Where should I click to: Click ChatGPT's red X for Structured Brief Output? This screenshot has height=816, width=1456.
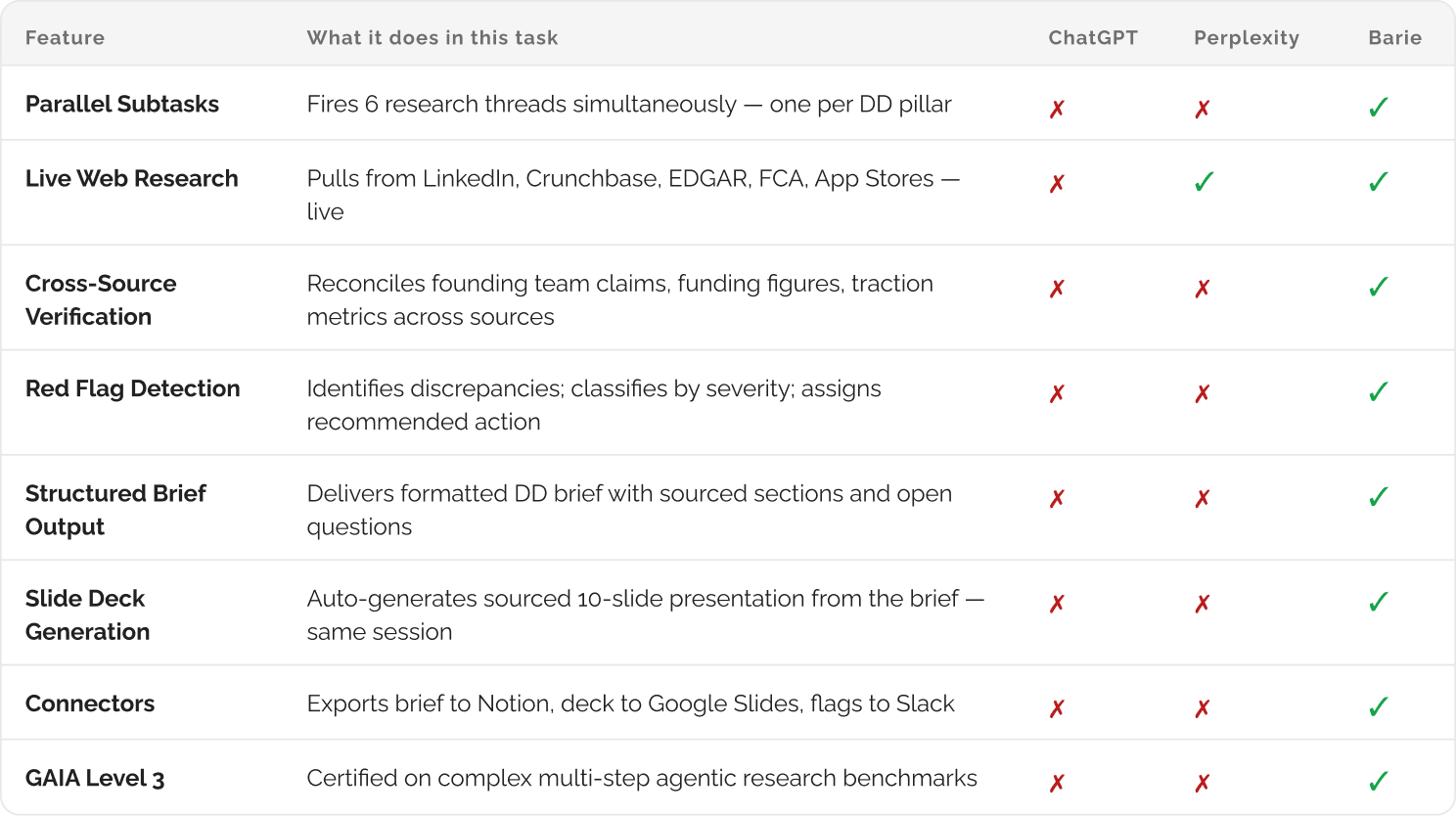click(x=1057, y=499)
